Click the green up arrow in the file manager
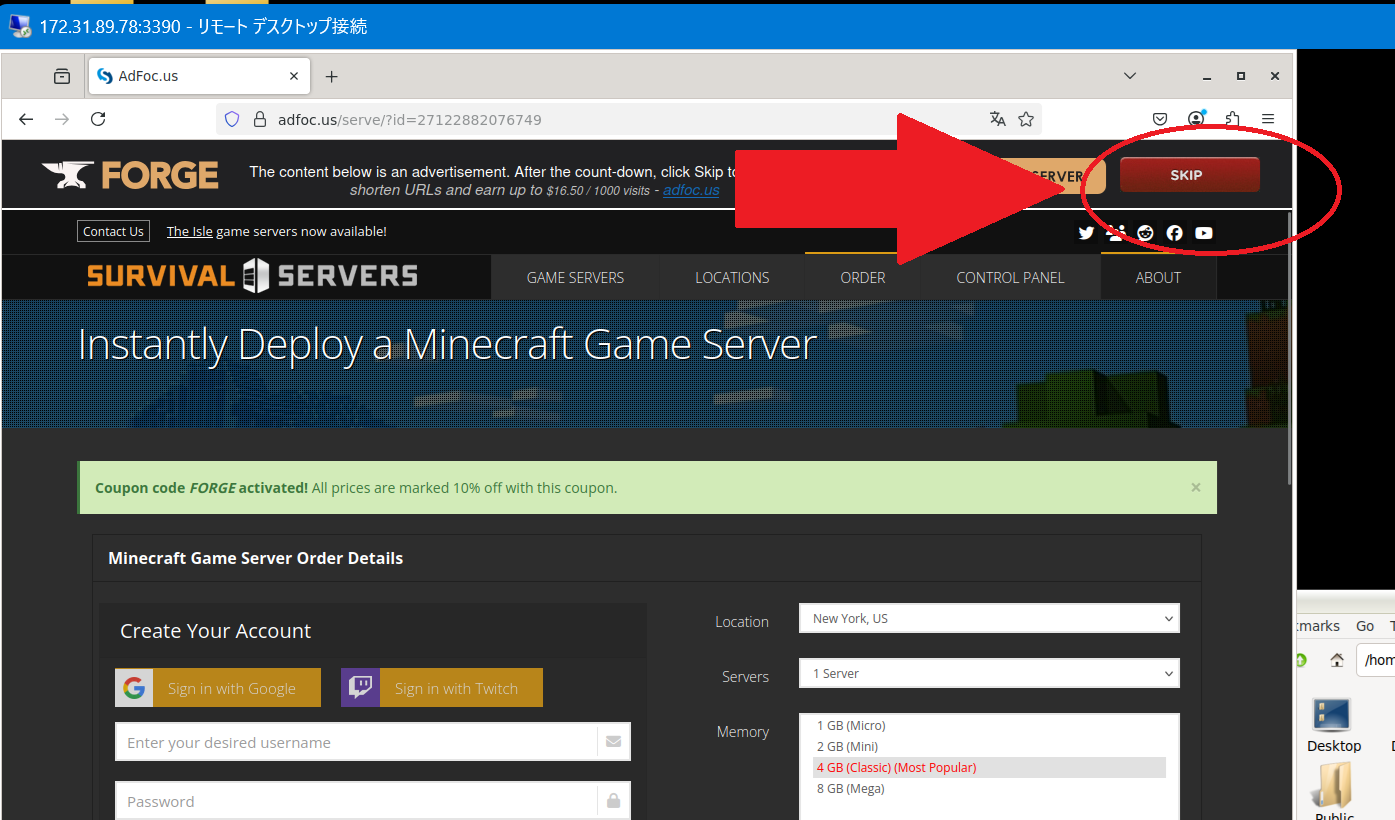 [x=1301, y=660]
